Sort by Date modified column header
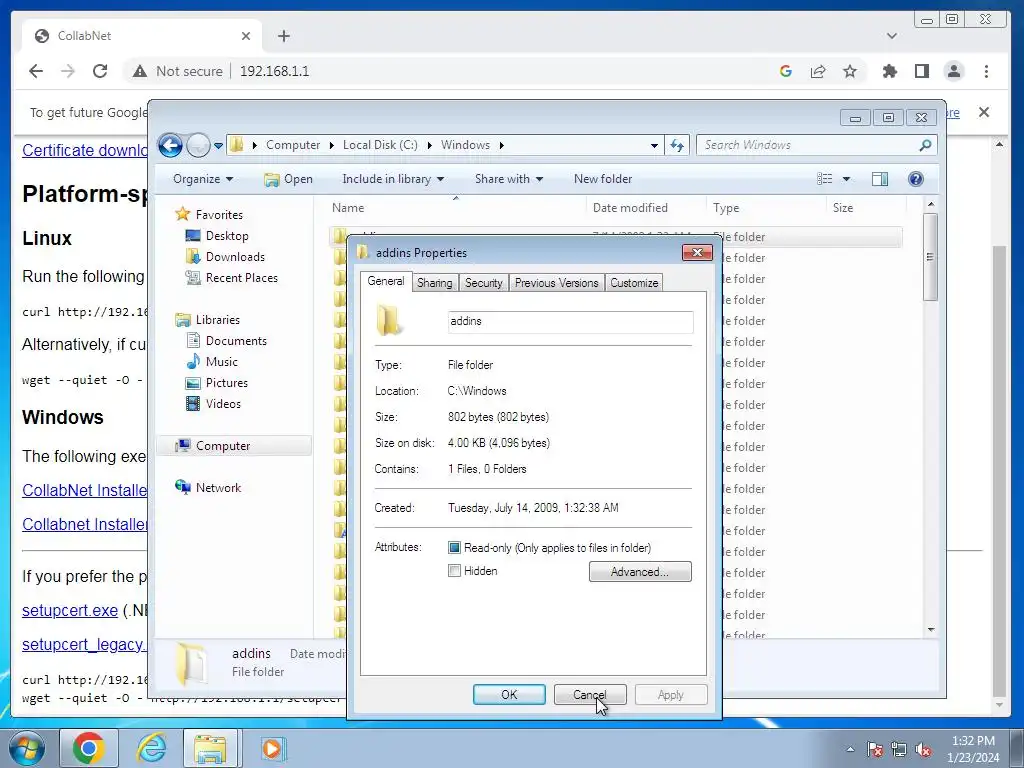This screenshot has width=1024, height=768. point(630,208)
